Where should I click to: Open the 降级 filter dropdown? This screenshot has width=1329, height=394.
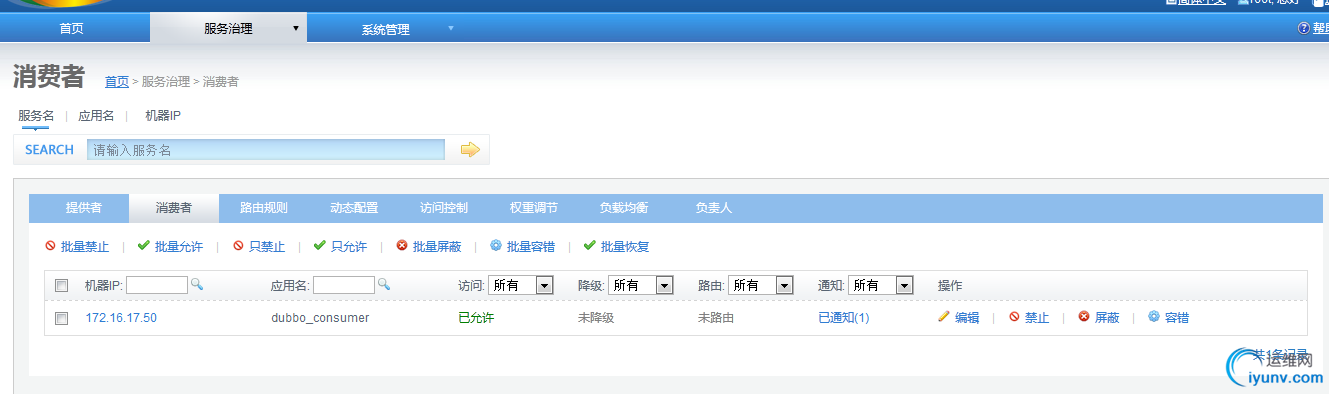pos(640,285)
